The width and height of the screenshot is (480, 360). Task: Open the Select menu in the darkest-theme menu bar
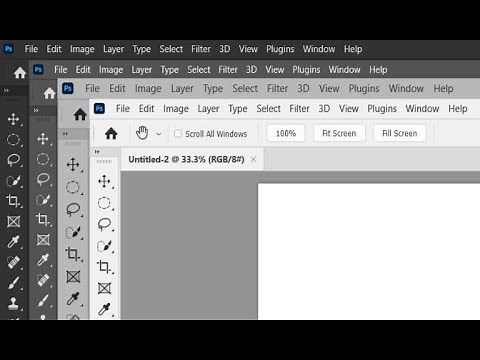171,49
